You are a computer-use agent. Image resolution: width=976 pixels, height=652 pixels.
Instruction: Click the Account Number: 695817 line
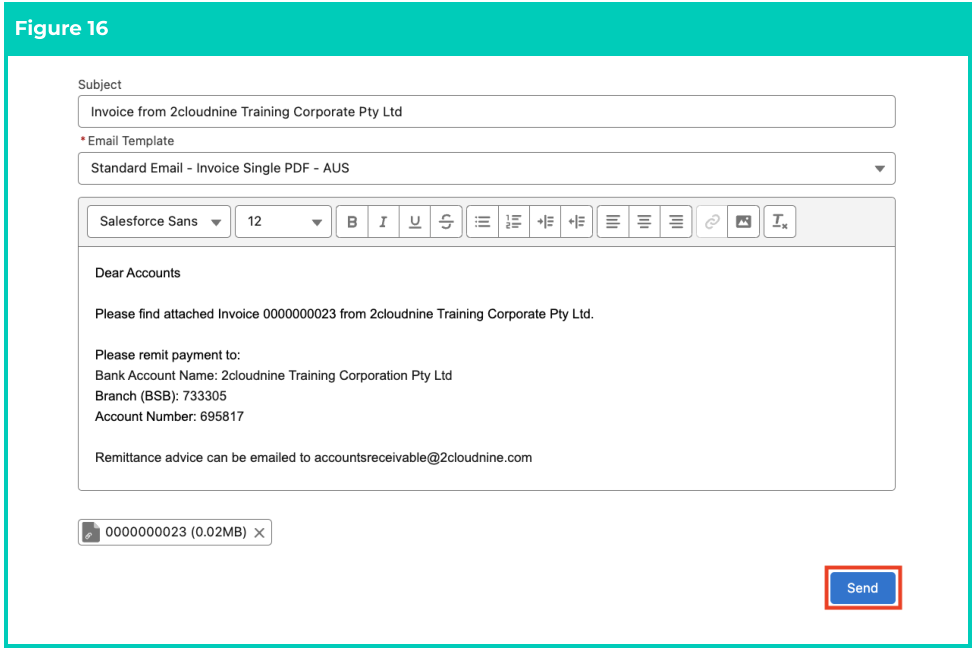tap(169, 417)
